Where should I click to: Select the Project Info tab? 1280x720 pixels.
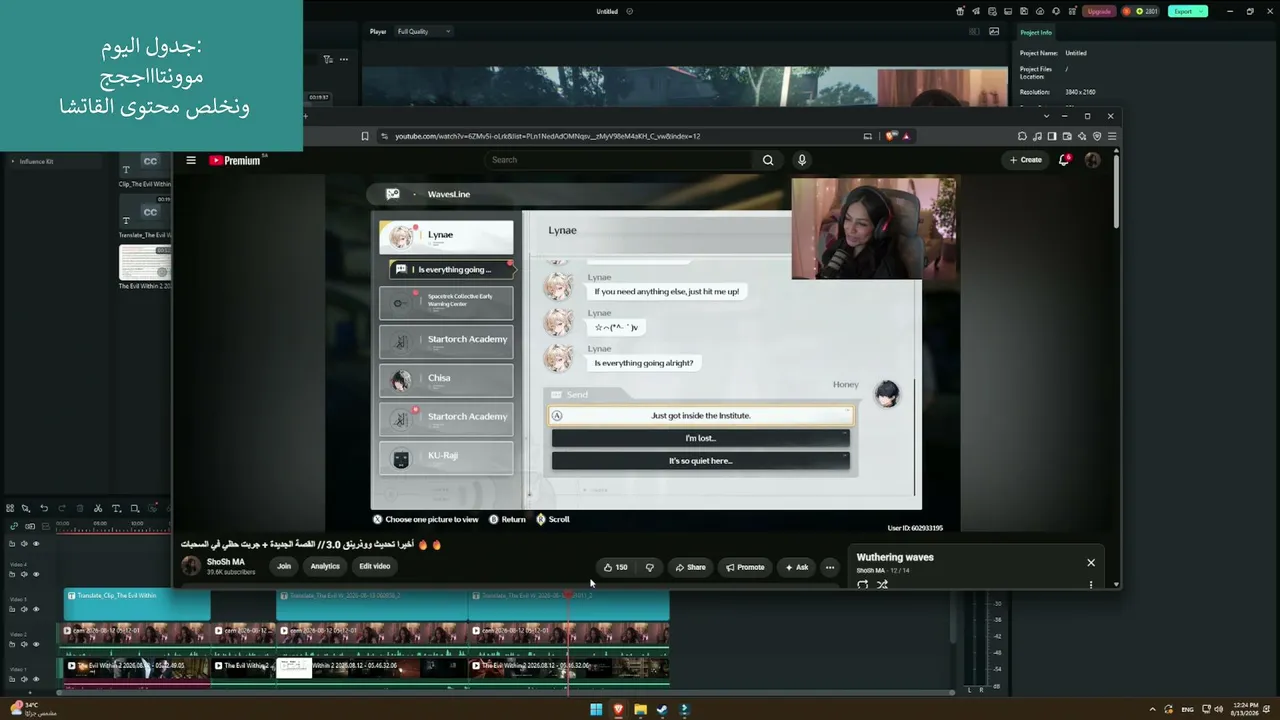(x=1036, y=32)
